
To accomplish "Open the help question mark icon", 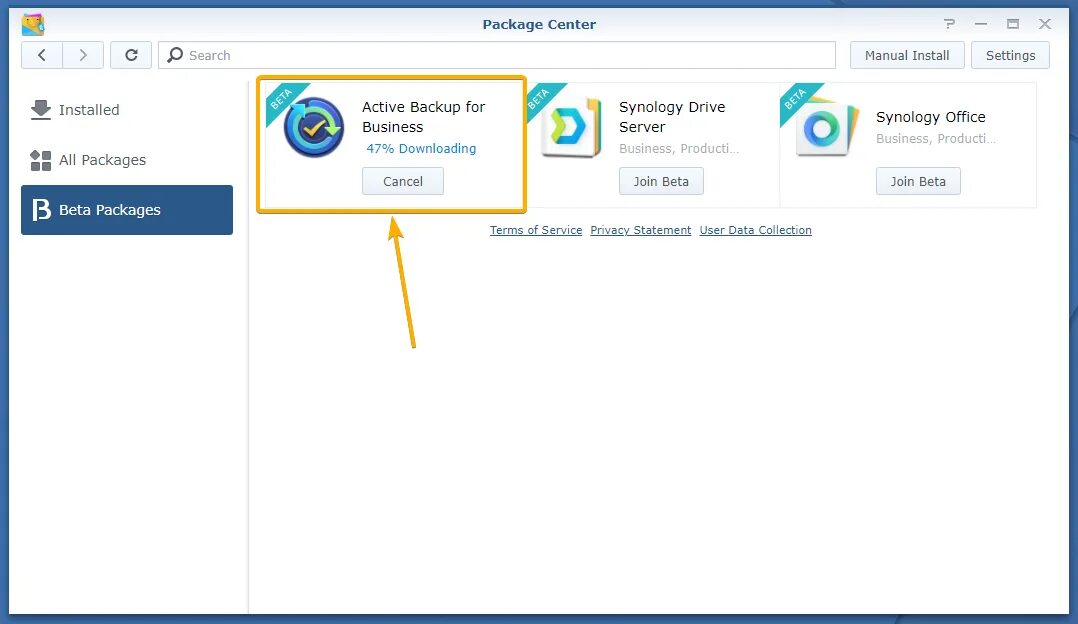I will (949, 24).
